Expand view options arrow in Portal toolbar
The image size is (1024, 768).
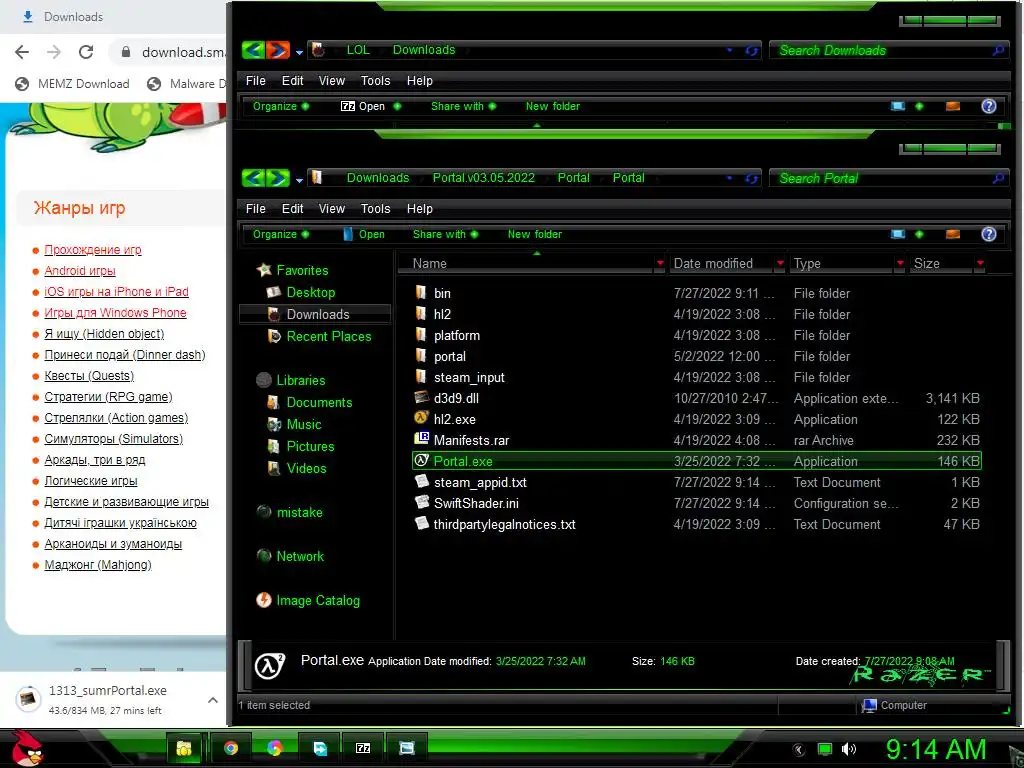click(919, 234)
